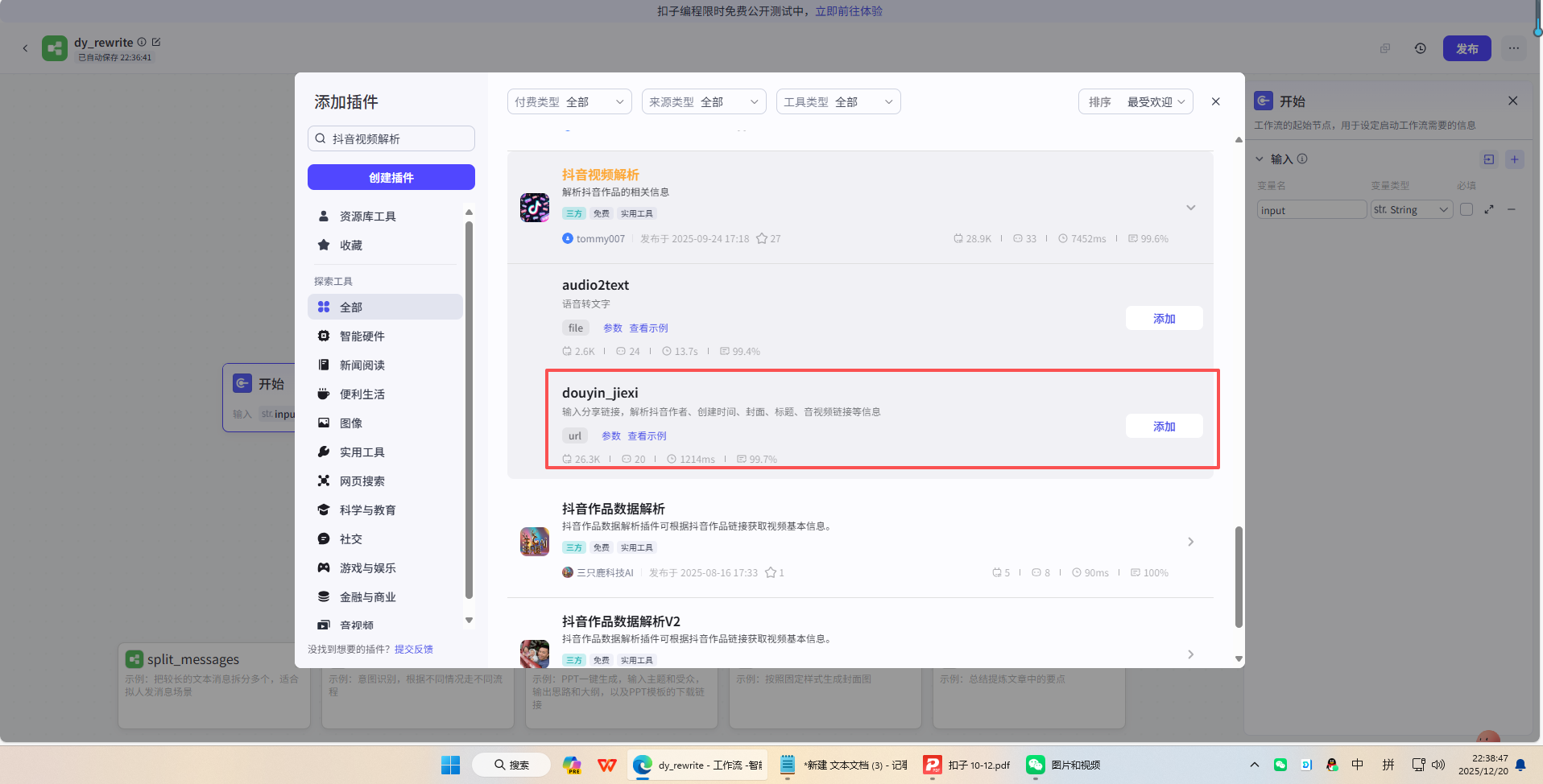Select 收藏 favorites in sidebar
The height and width of the screenshot is (784, 1543).
(385, 246)
